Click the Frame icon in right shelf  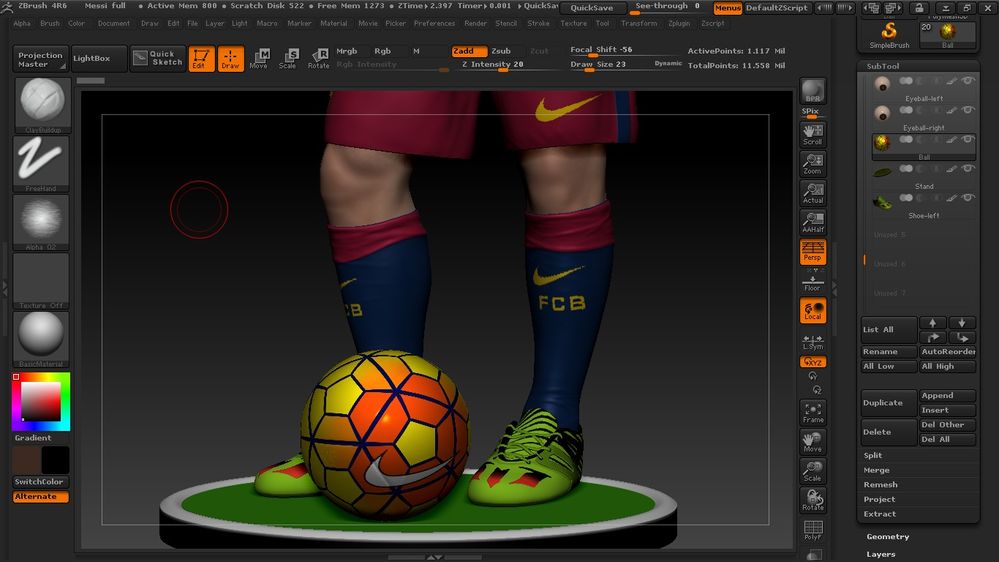pos(813,412)
